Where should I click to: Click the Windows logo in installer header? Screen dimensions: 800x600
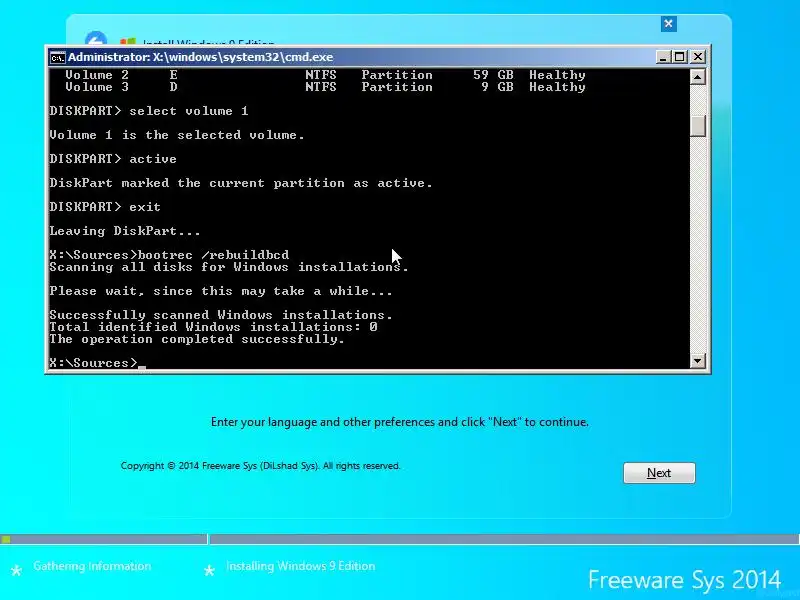(128, 41)
